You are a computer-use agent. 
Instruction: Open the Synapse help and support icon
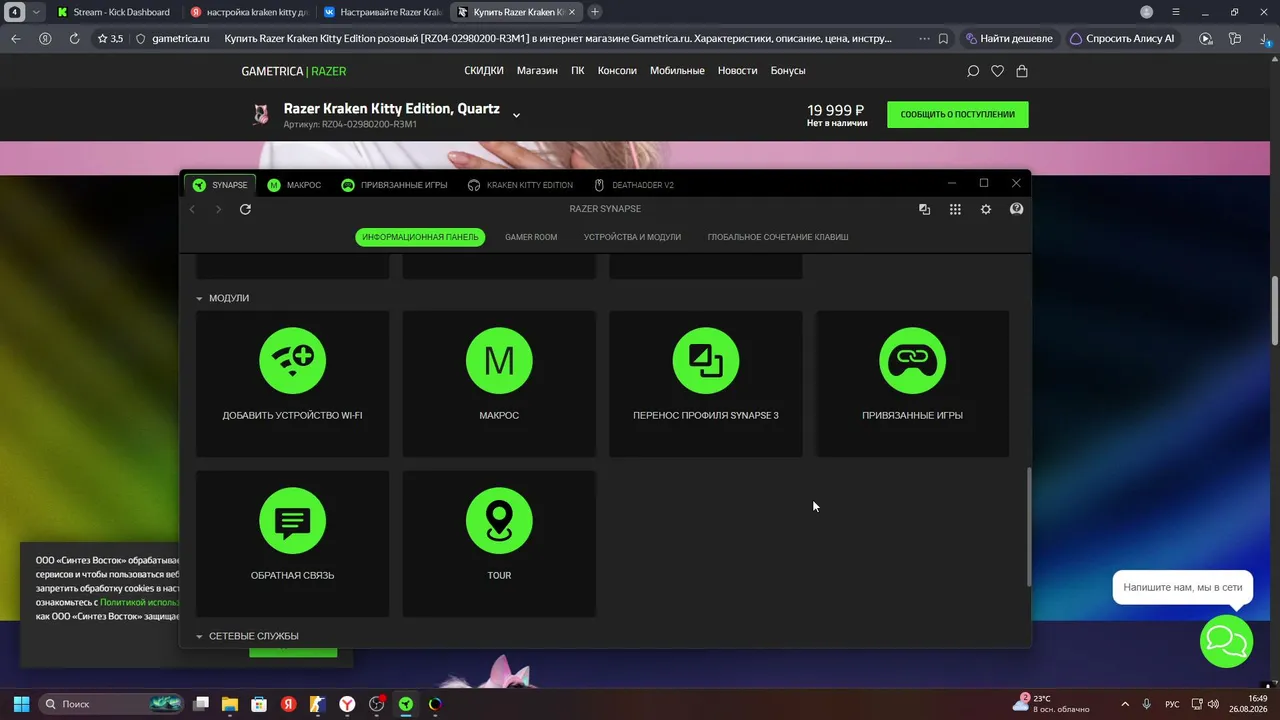click(x=1017, y=209)
